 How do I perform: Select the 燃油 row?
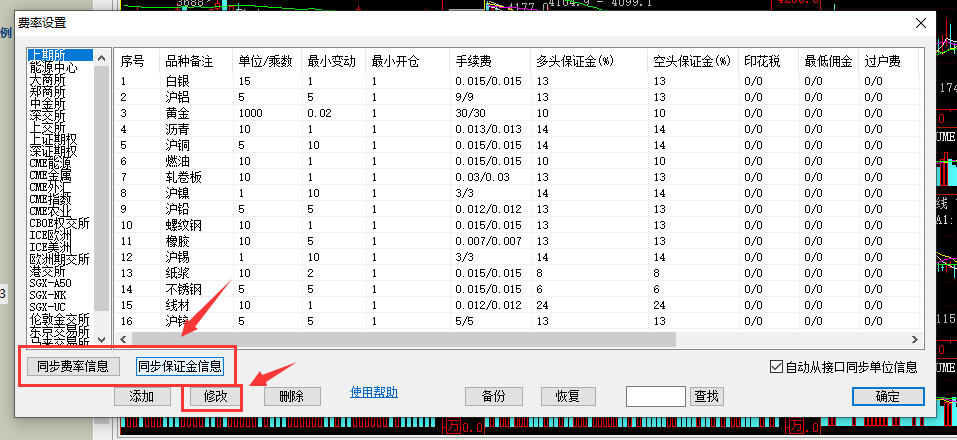click(x=518, y=161)
